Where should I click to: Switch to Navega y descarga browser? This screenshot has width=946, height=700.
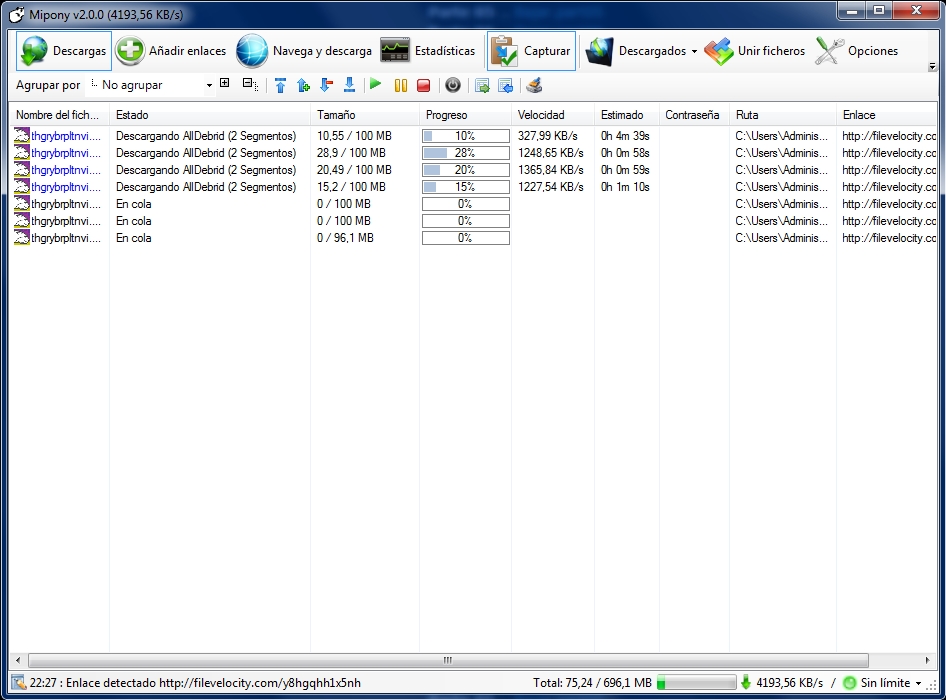[x=304, y=51]
